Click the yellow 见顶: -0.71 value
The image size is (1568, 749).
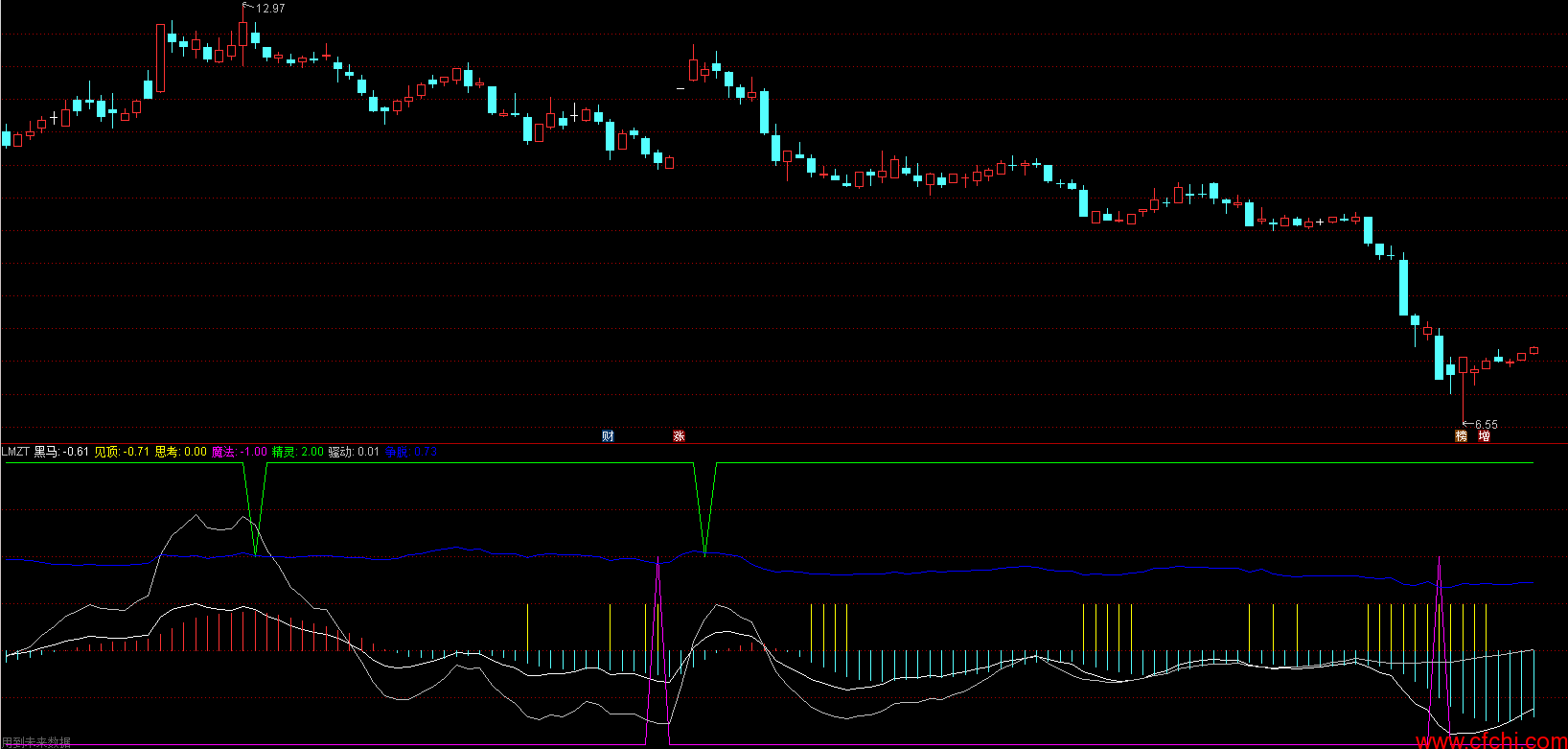pyautogui.click(x=122, y=452)
